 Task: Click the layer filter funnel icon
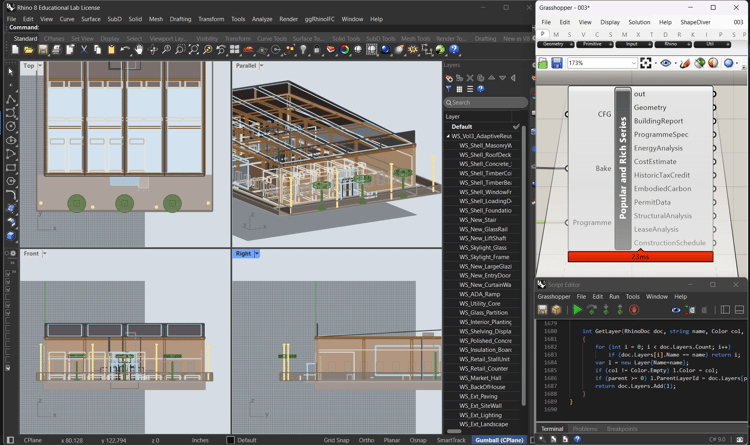pyautogui.click(x=448, y=89)
